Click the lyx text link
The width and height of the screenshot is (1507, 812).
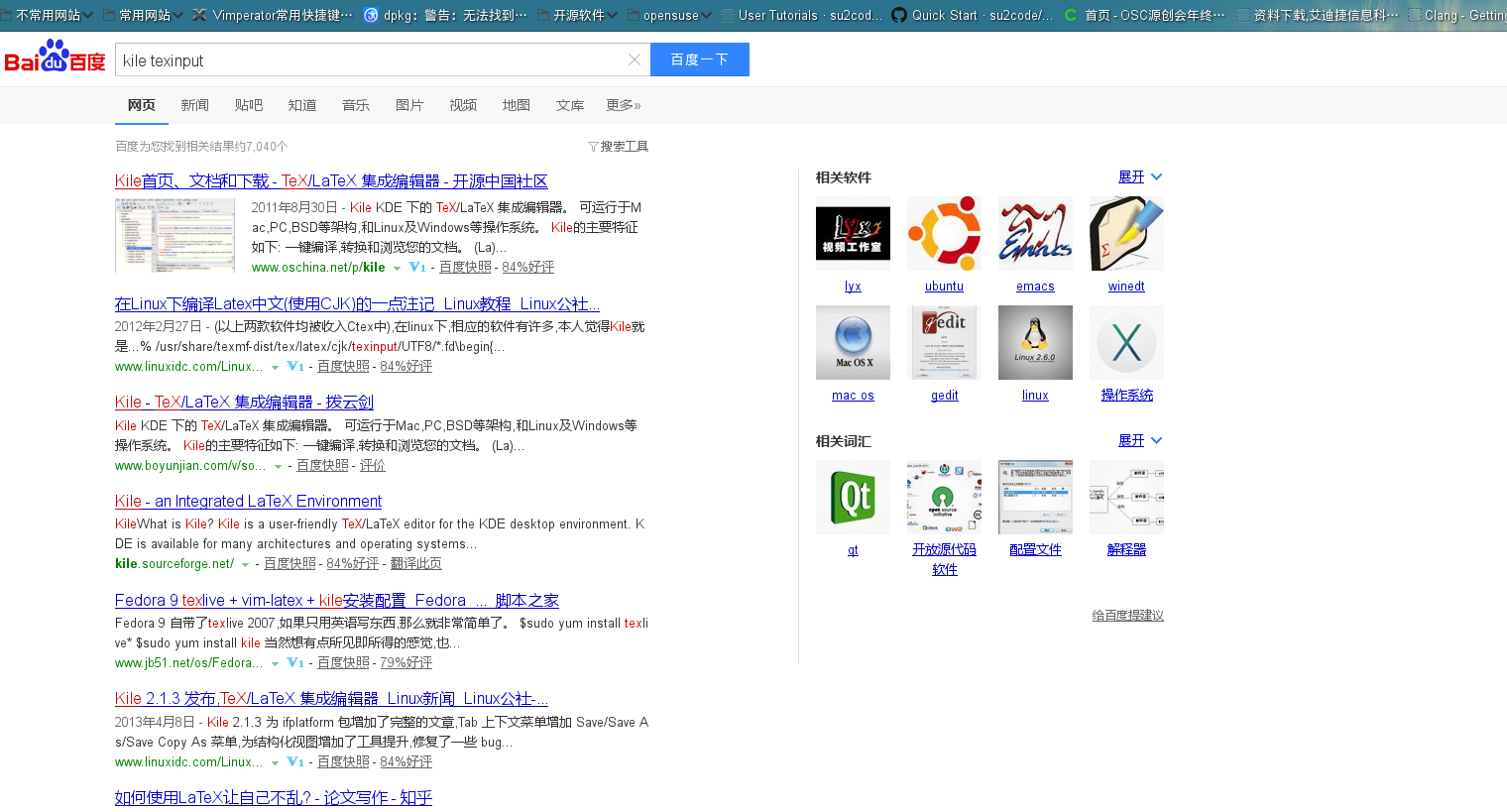tap(853, 287)
